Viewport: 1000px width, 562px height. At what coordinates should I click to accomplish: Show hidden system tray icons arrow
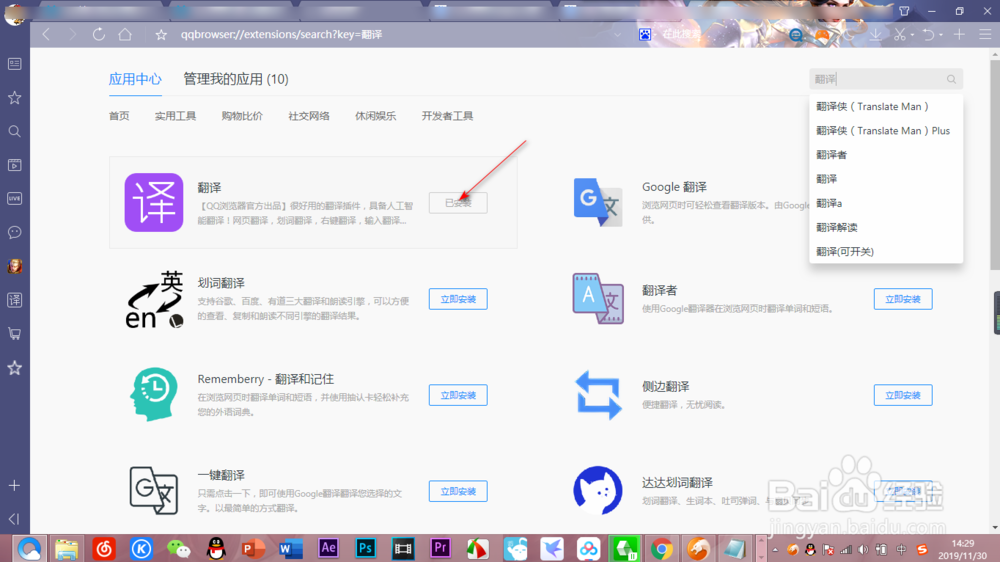tap(776, 549)
